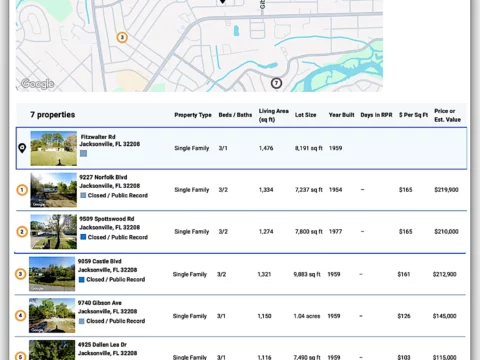Click Closed / Public Record under Spottswood Rd
This screenshot has width=480, height=360.
tap(118, 237)
